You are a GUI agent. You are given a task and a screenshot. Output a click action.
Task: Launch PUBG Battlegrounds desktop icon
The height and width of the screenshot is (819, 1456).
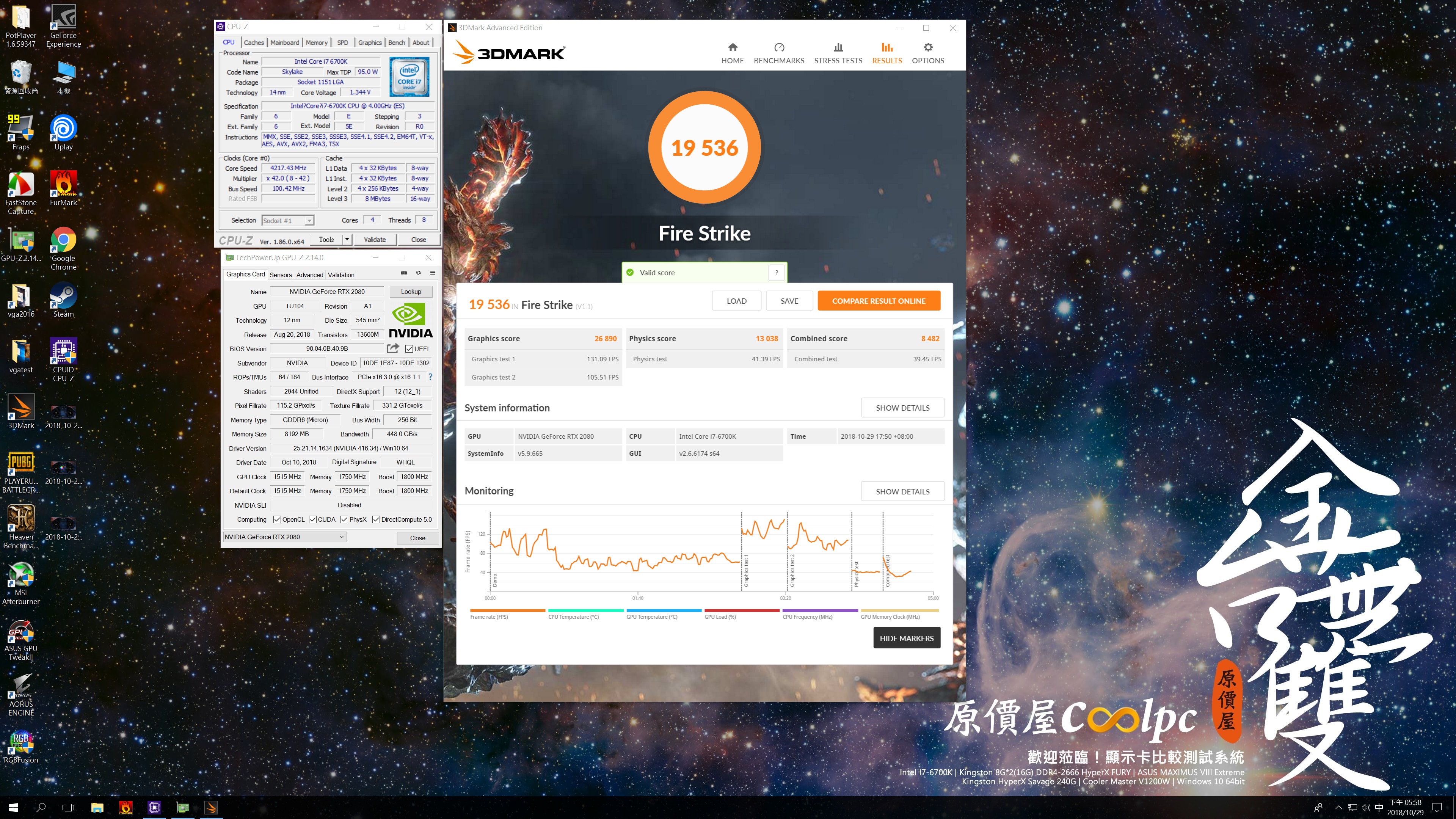tap(21, 472)
